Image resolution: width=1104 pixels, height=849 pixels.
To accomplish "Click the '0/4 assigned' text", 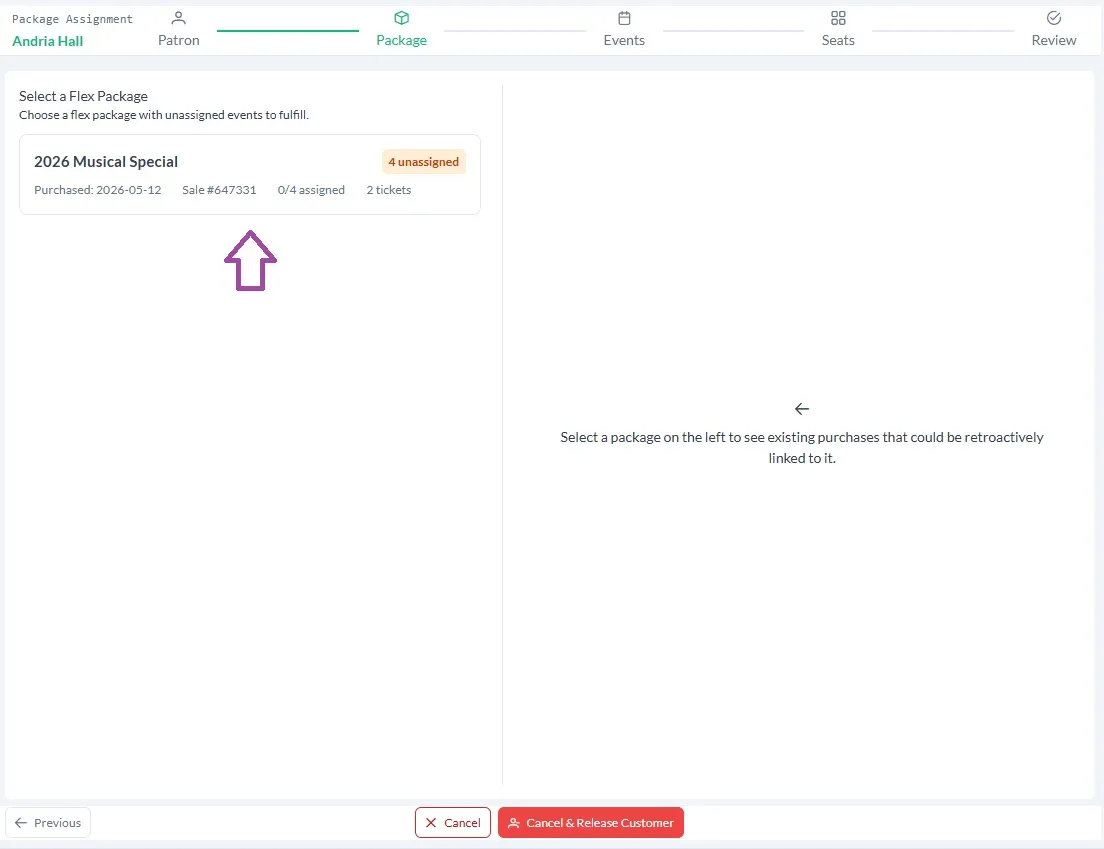I will [x=311, y=190].
